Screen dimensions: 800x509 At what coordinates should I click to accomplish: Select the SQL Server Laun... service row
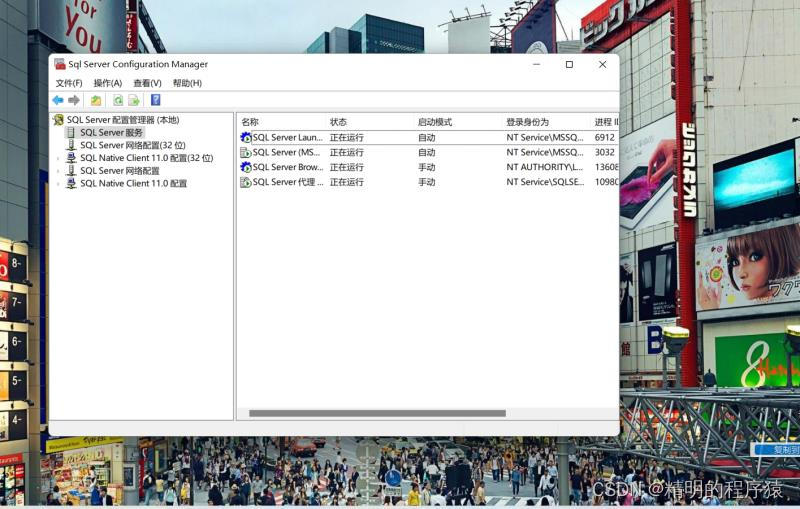pos(429,138)
